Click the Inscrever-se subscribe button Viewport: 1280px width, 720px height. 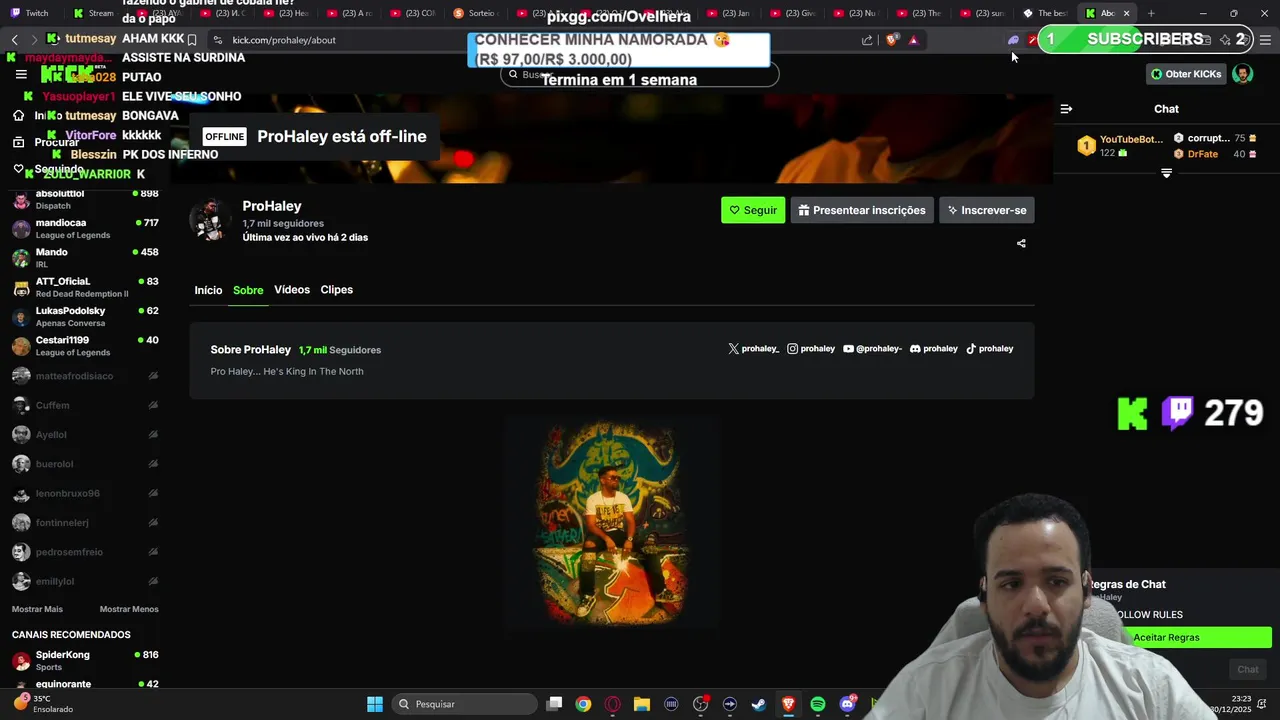(986, 210)
